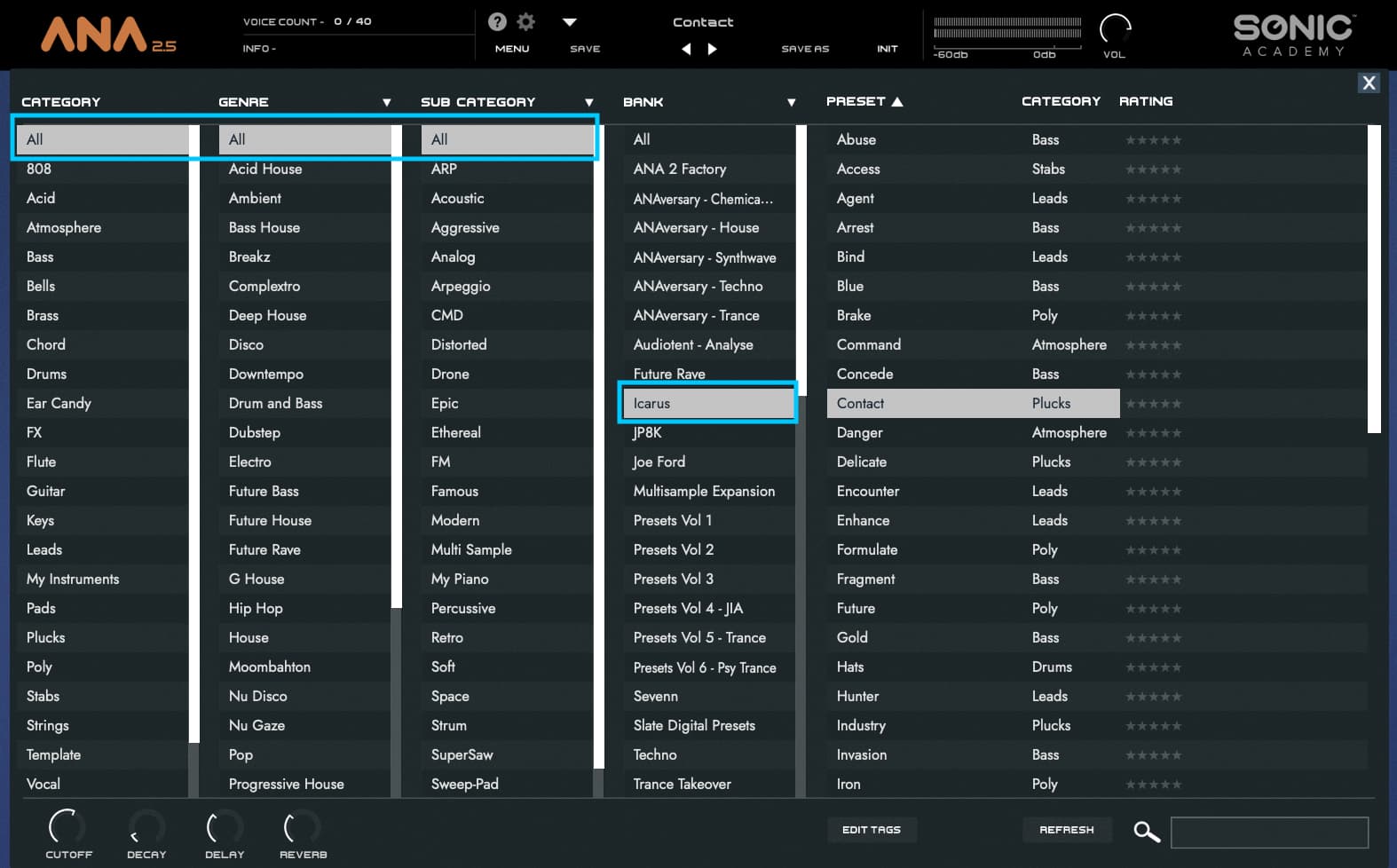Click the REFRESH button

pyautogui.click(x=1067, y=830)
